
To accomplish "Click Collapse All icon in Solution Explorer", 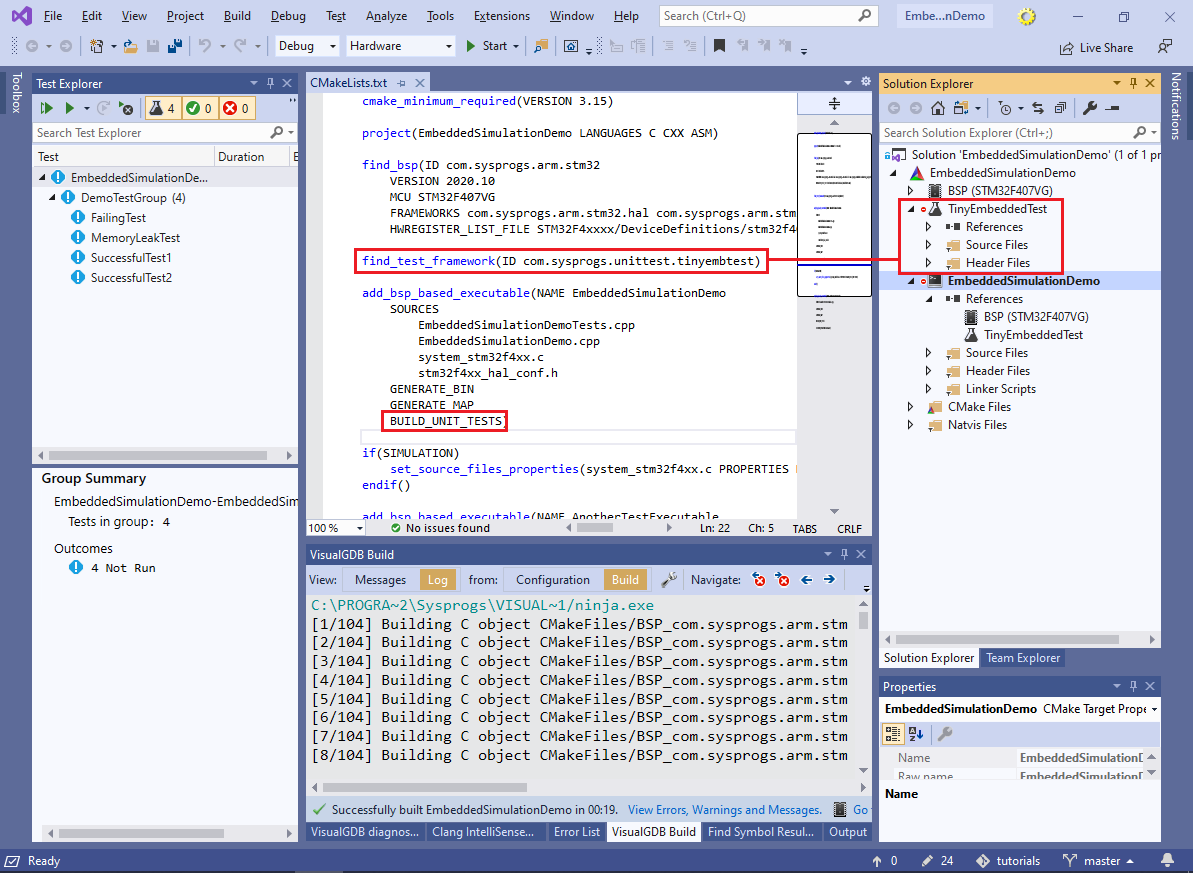I will coord(1060,108).
